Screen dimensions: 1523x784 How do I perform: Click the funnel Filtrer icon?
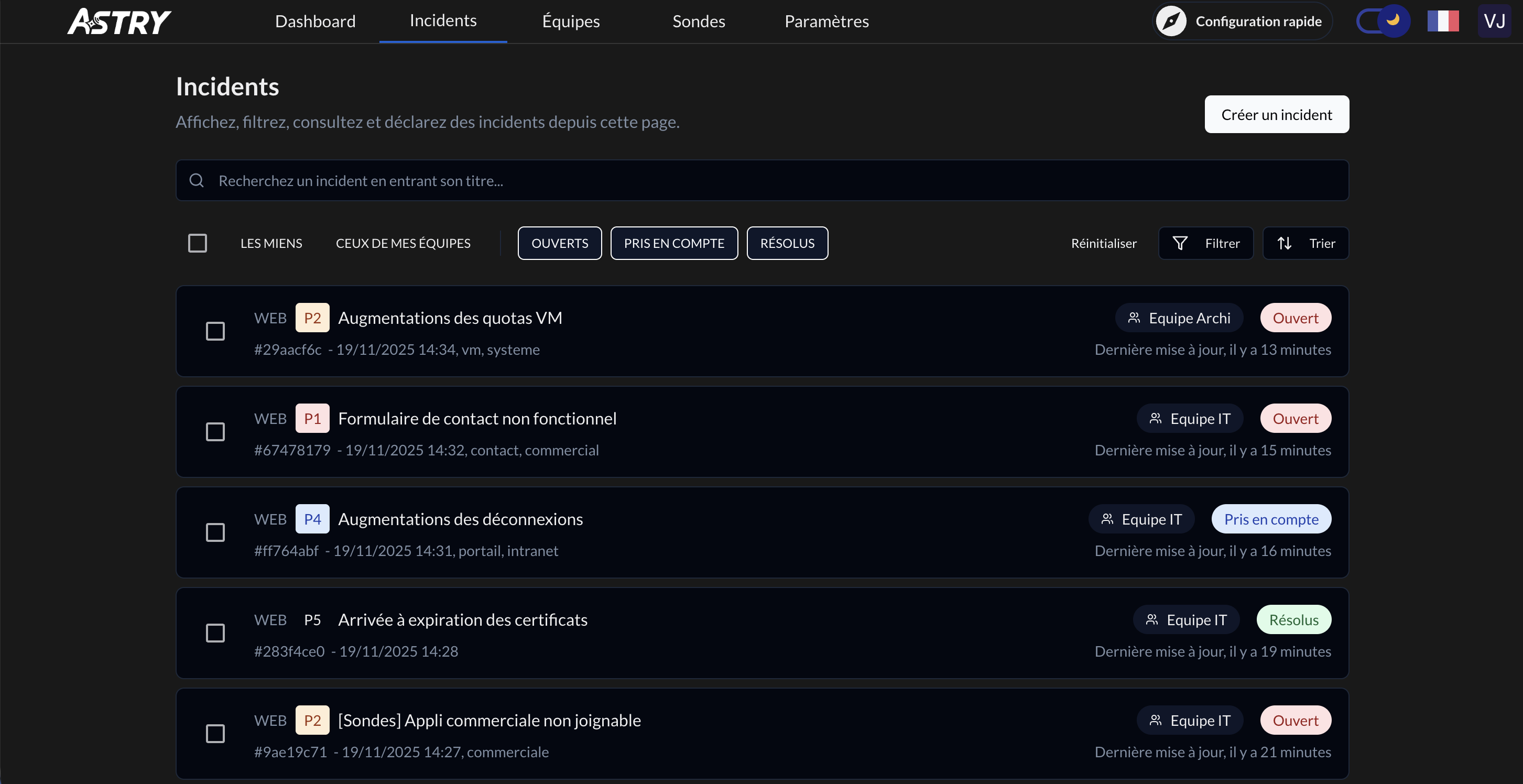(1180, 243)
